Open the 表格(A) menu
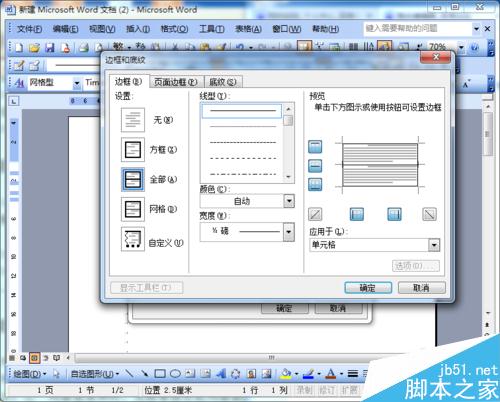The width and height of the screenshot is (500, 402). [248, 29]
